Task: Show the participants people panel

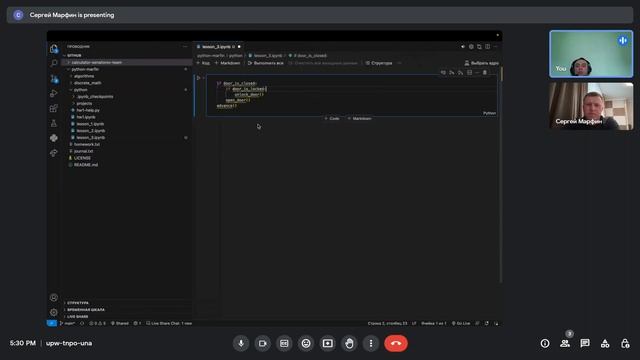Action: click(x=565, y=343)
